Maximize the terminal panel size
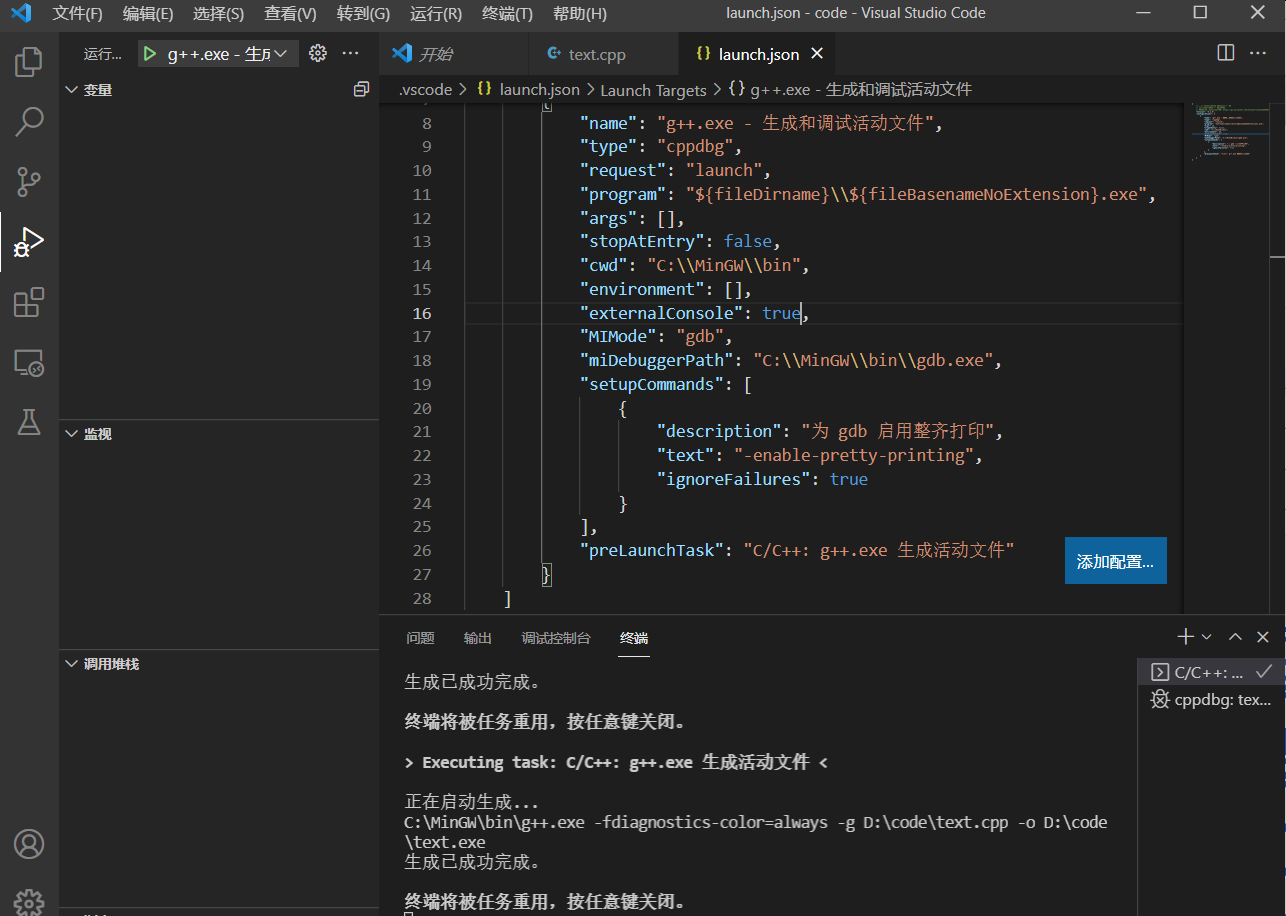Screen dimensions: 1286x916 (1235, 637)
